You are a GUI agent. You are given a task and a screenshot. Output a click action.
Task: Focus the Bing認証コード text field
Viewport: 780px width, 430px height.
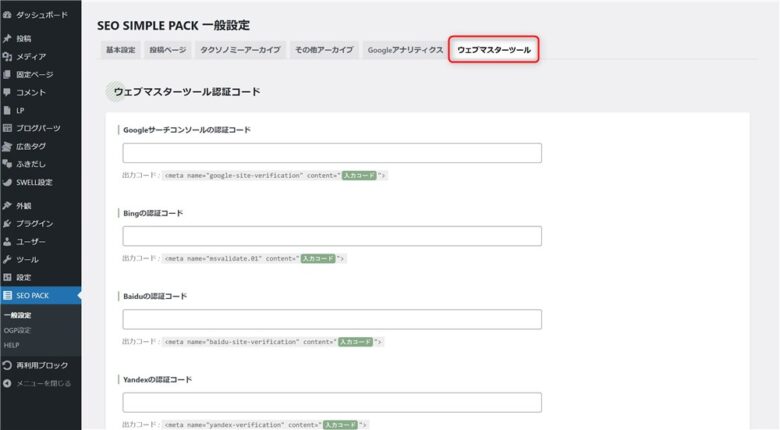[332, 236]
